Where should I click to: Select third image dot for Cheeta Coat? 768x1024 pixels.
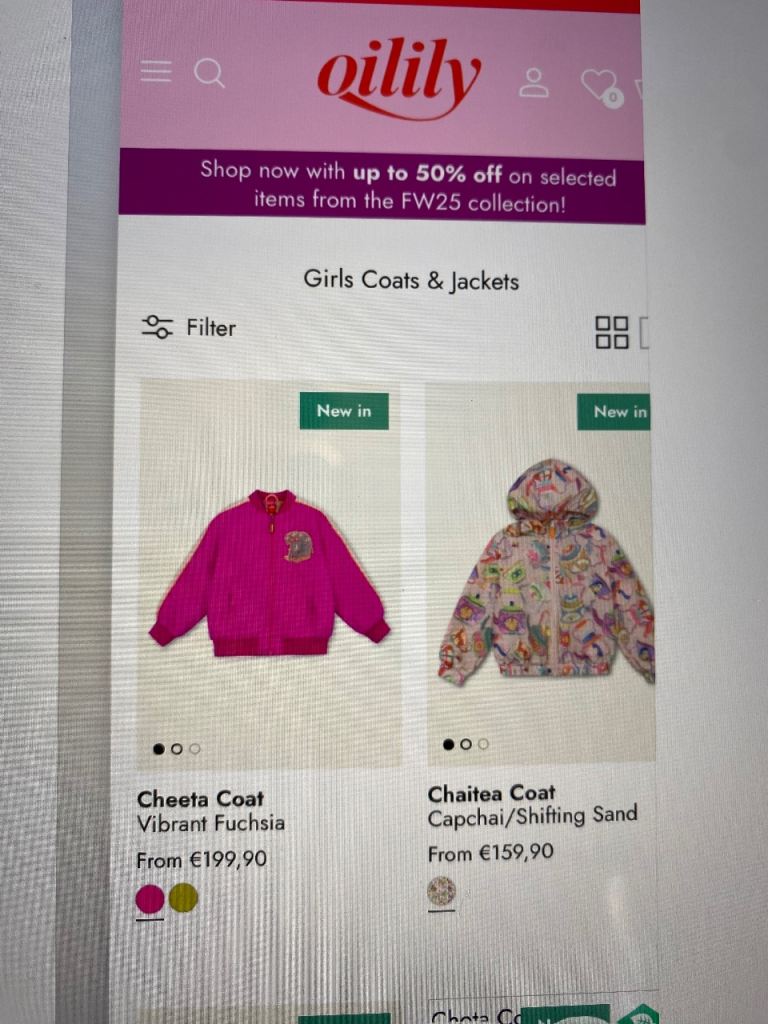[x=195, y=749]
